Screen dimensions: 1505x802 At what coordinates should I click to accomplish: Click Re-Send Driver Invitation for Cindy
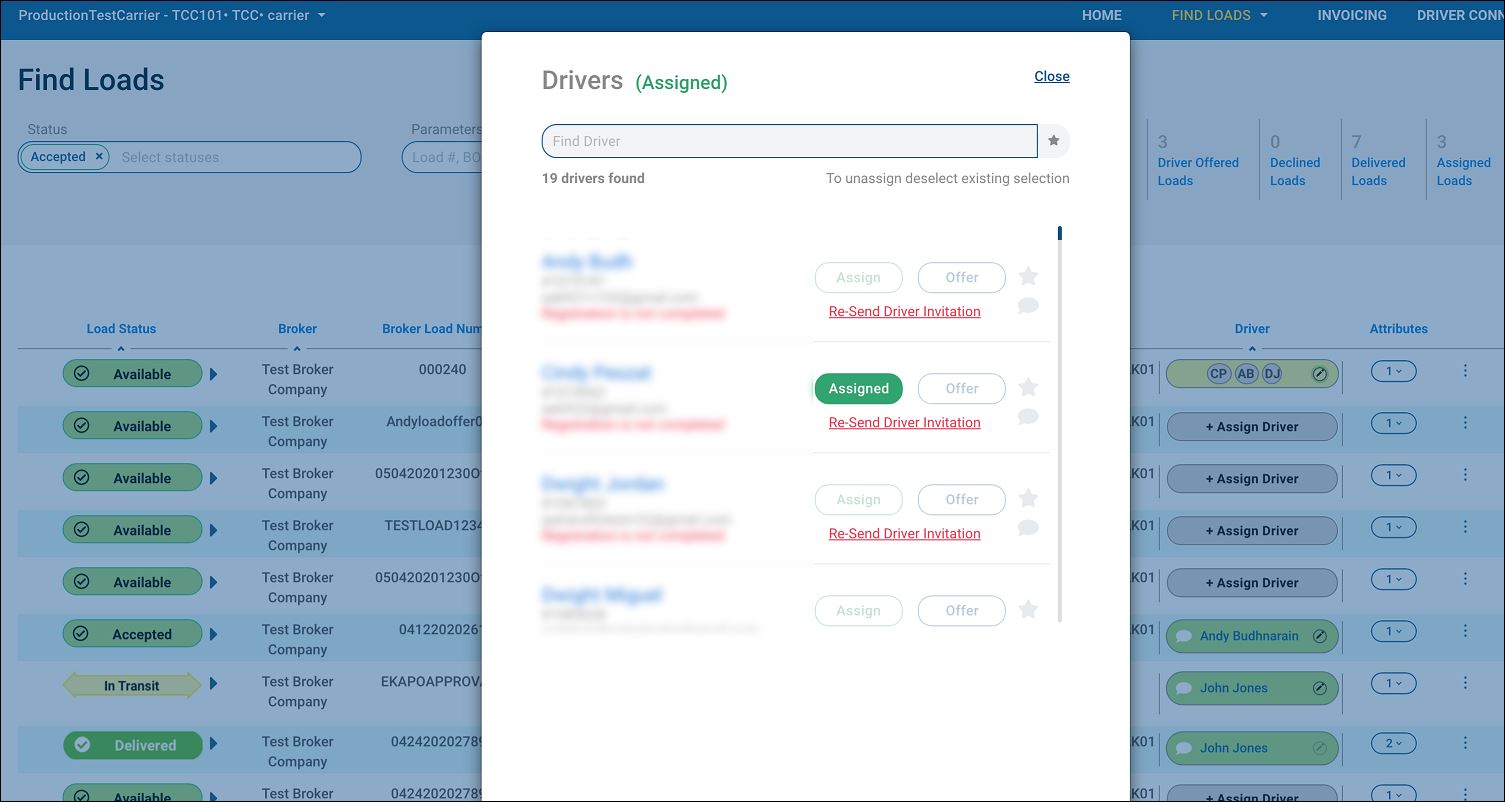coord(904,423)
